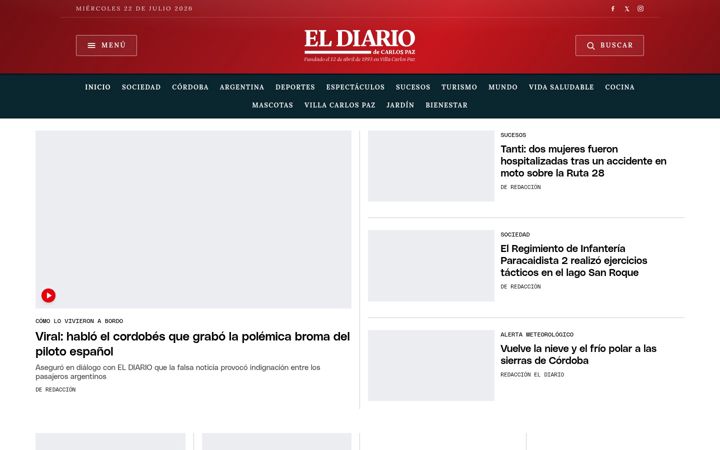Image resolution: width=720 pixels, height=450 pixels.
Task: Click 'DE REDACCIÓN' byline under the Regimiento story
Action: (521, 287)
